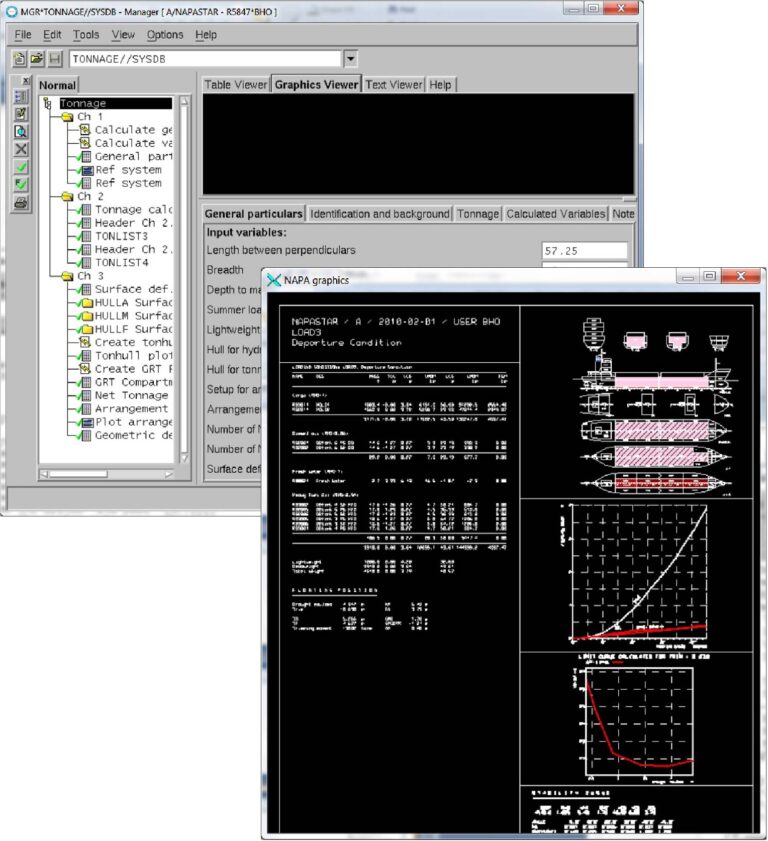The width and height of the screenshot is (768, 841).
Task: Click the single green checkmark sidebar icon
Action: [21, 167]
